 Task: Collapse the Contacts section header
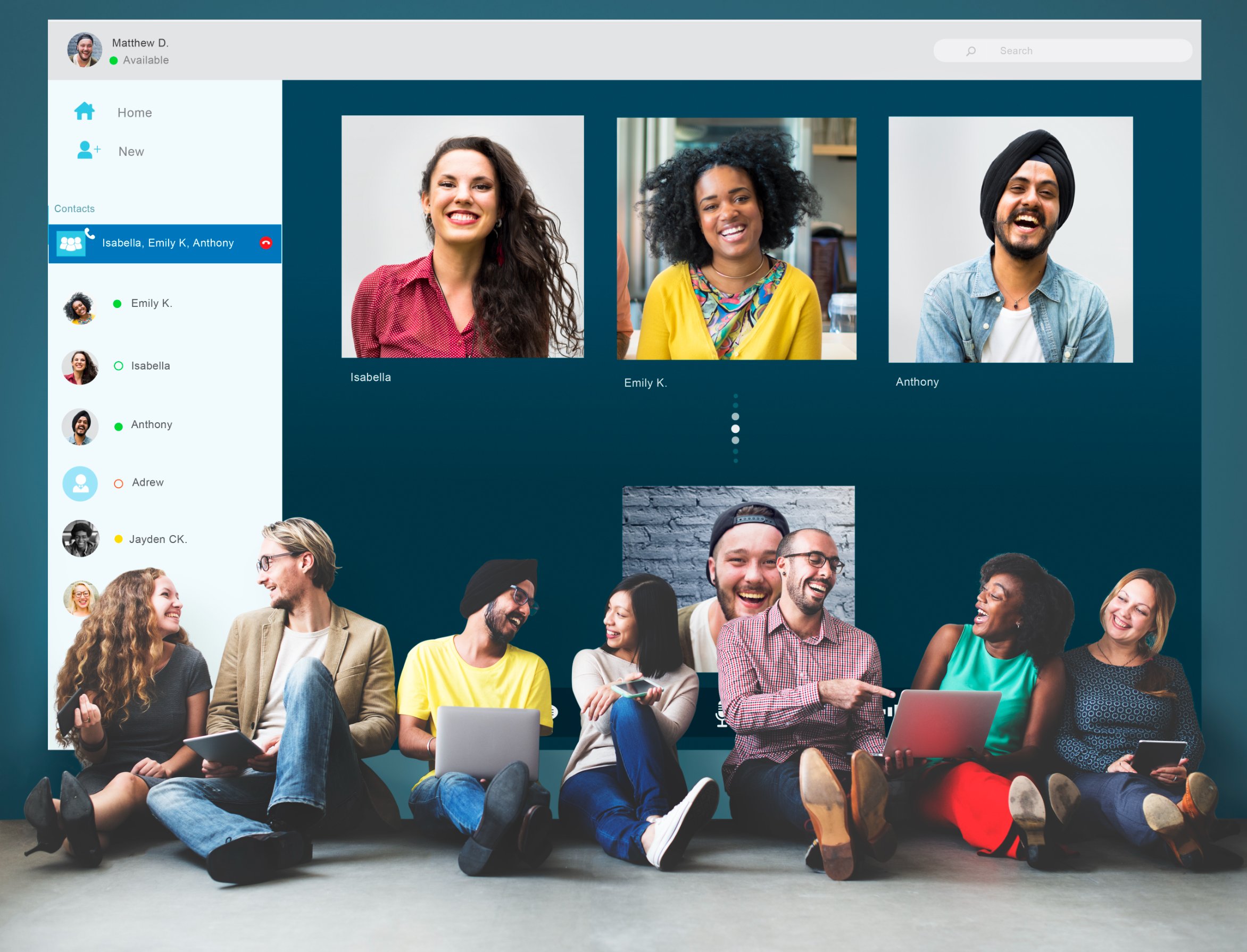(74, 208)
